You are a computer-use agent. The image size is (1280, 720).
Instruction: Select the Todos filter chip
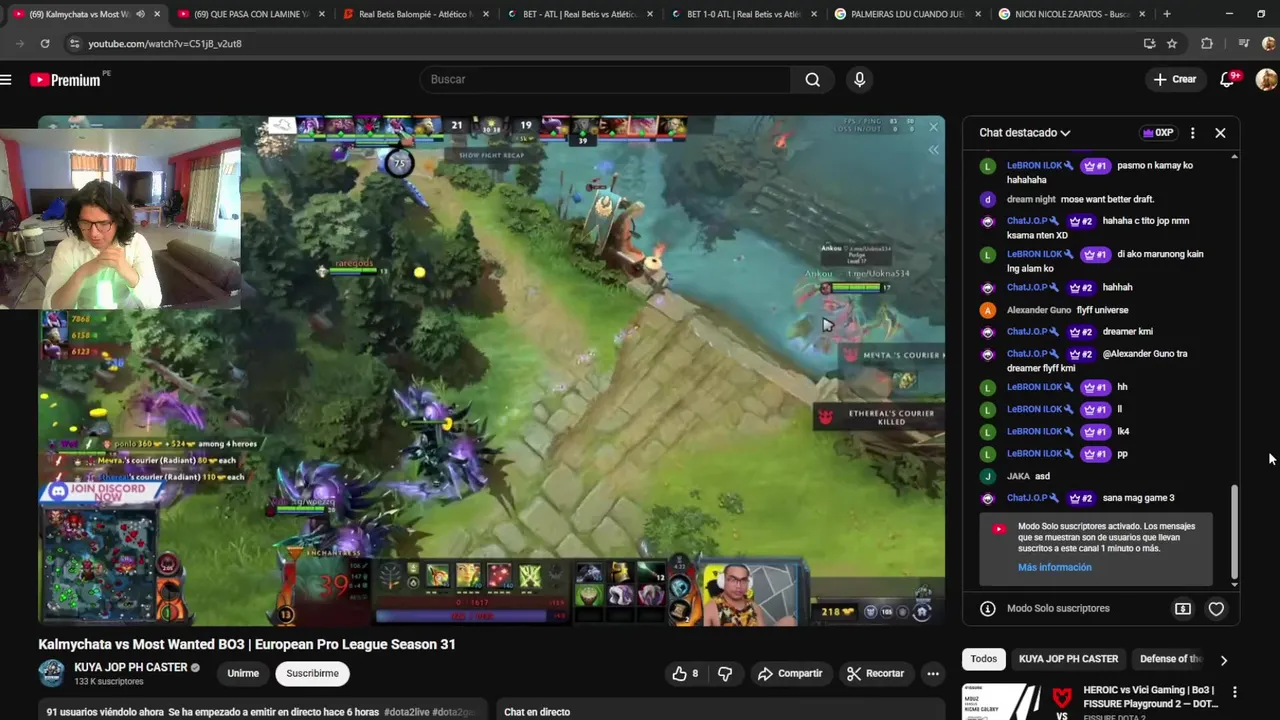(x=984, y=659)
